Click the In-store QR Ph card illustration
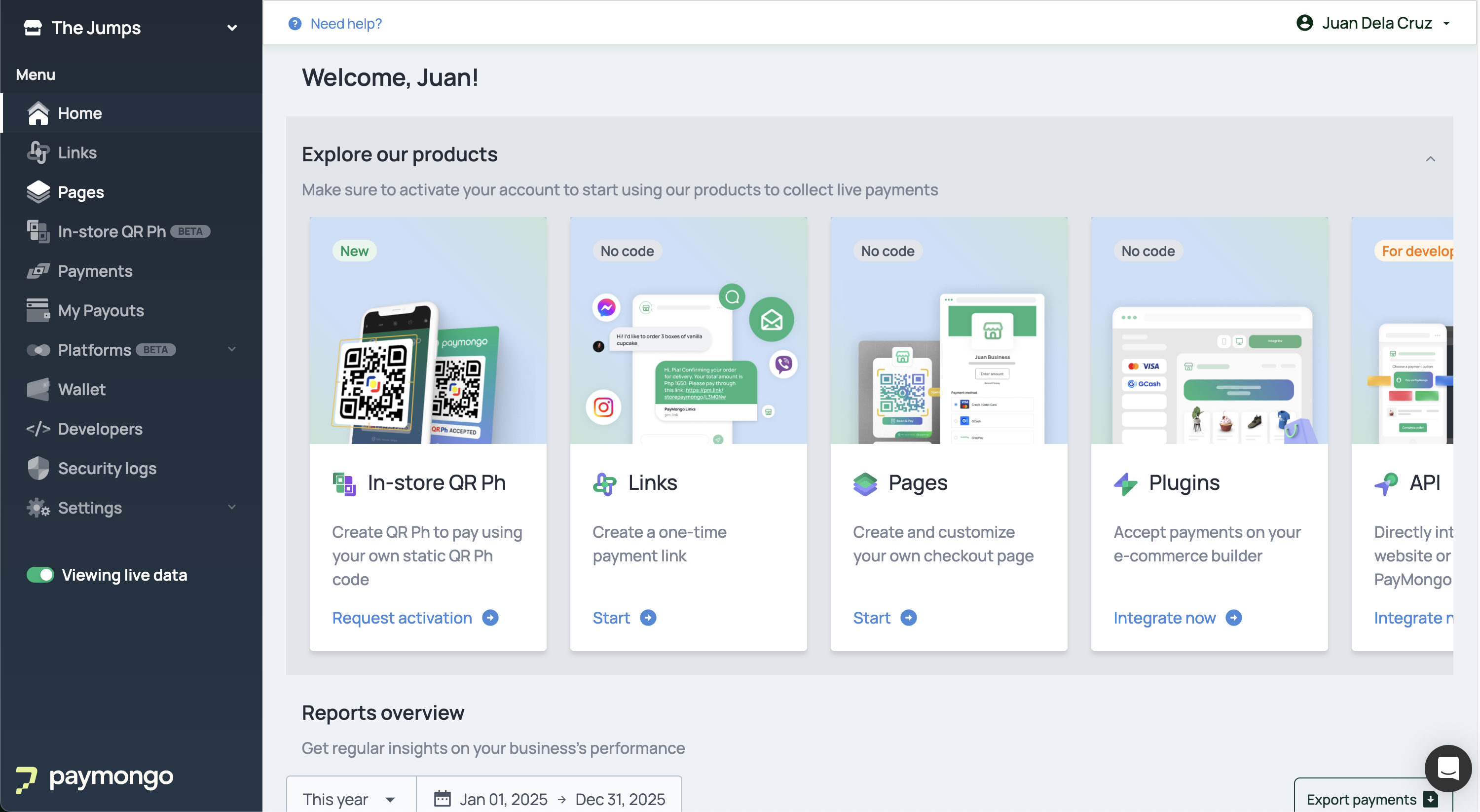The image size is (1480, 812). point(428,331)
